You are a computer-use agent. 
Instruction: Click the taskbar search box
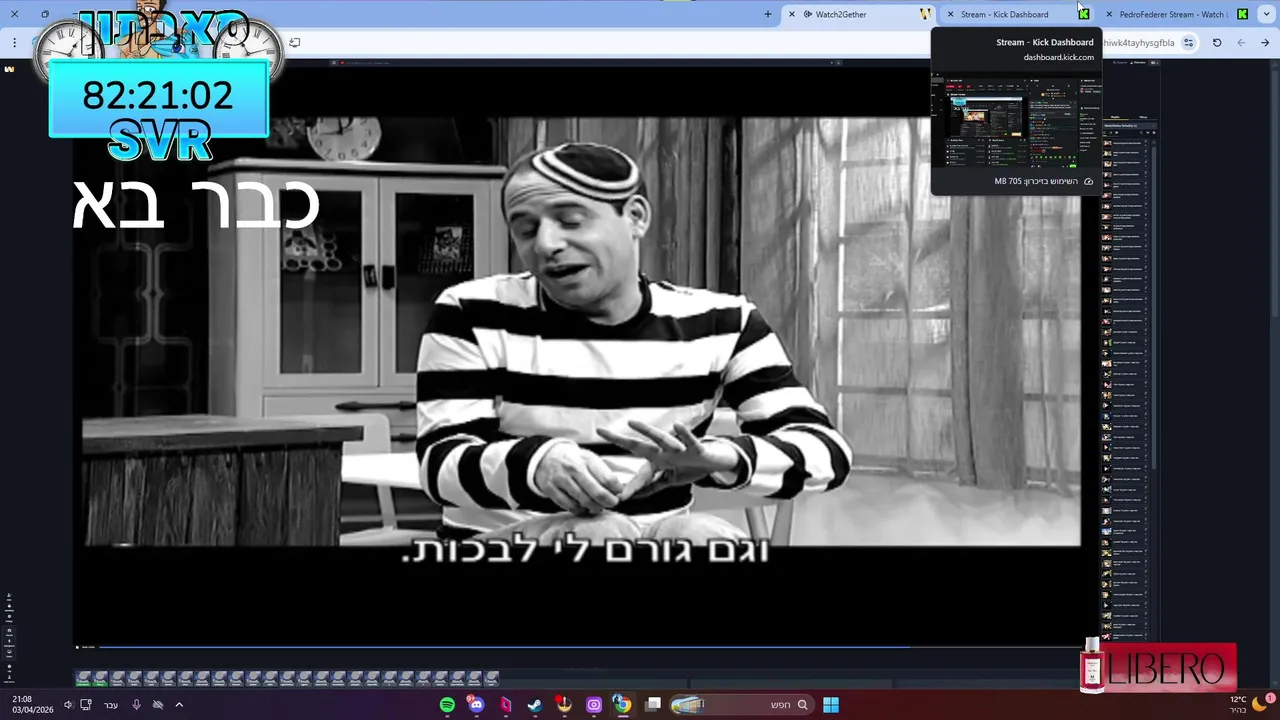[741, 705]
